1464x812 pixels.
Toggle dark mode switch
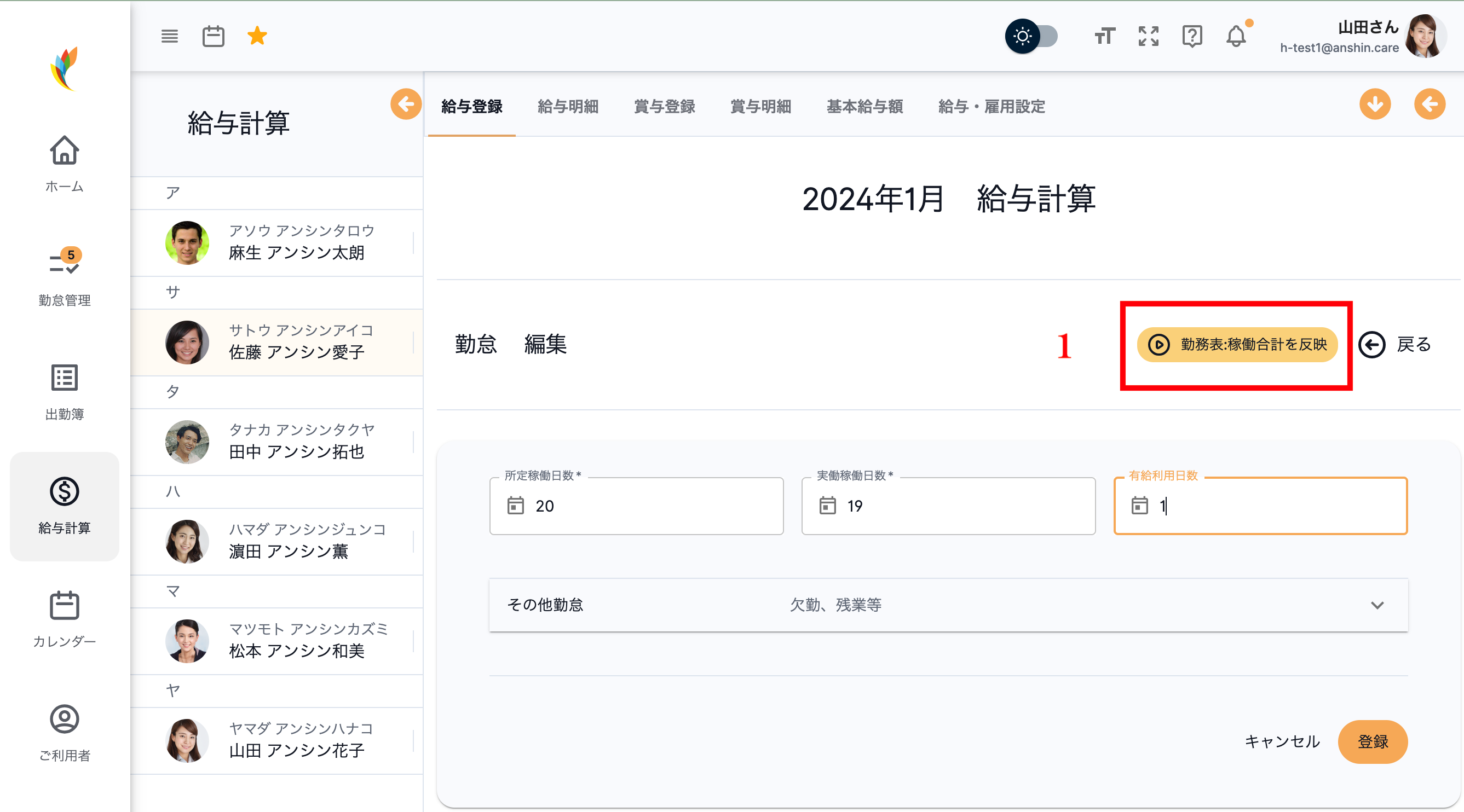pos(1033,36)
